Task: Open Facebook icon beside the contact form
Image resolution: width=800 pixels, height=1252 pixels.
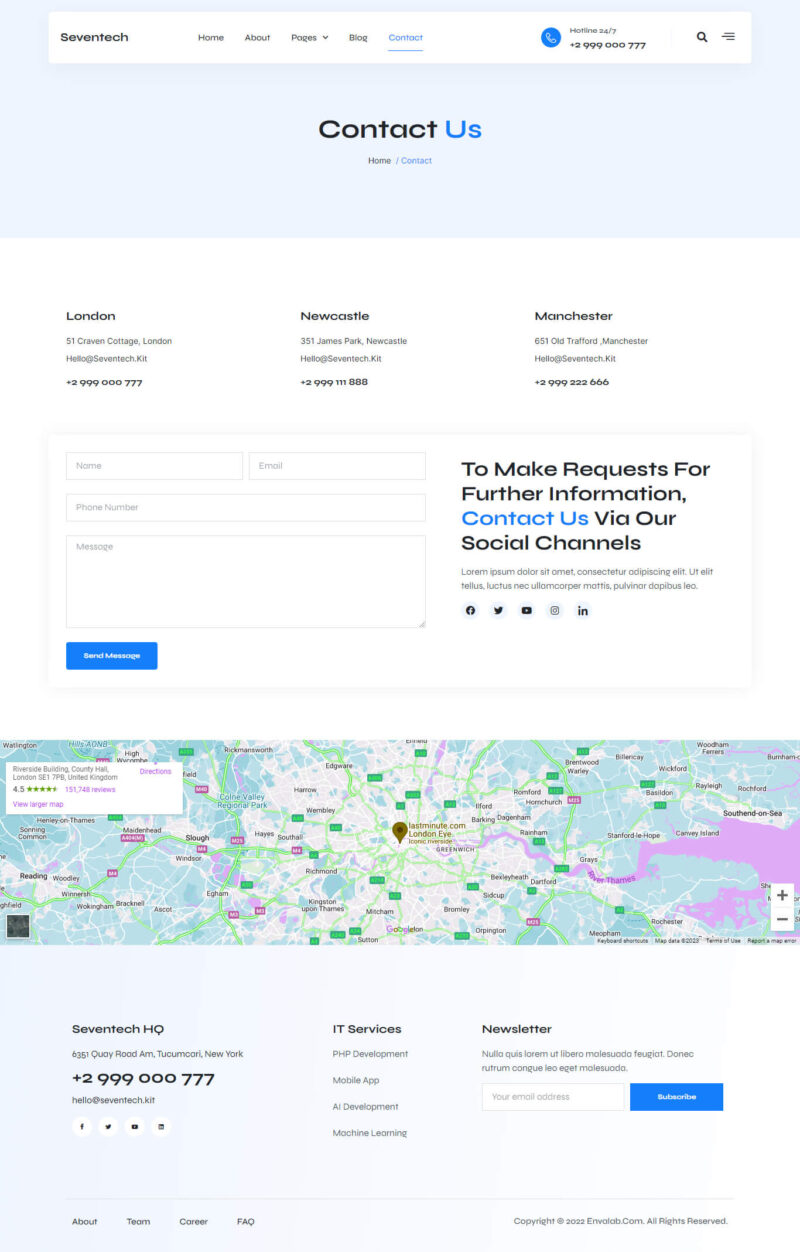Action: coord(471,611)
